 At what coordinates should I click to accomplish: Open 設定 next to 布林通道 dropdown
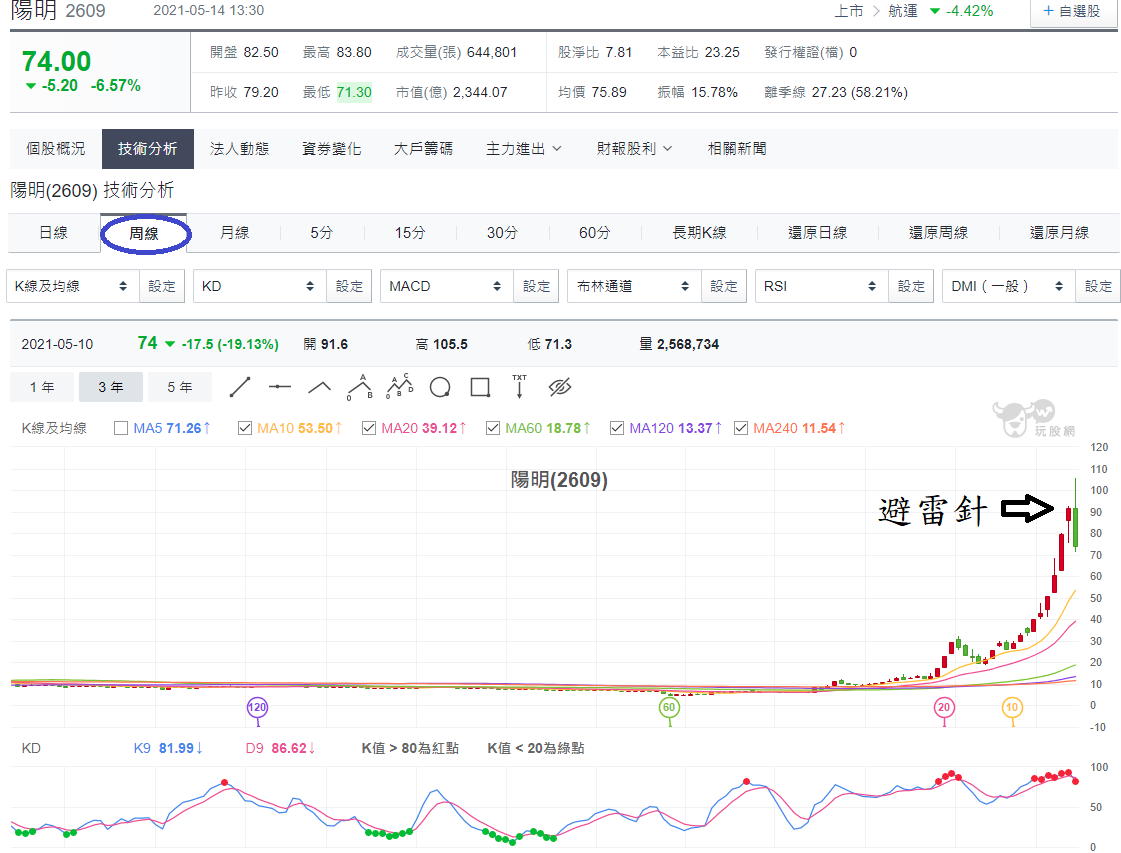pyautogui.click(x=724, y=286)
